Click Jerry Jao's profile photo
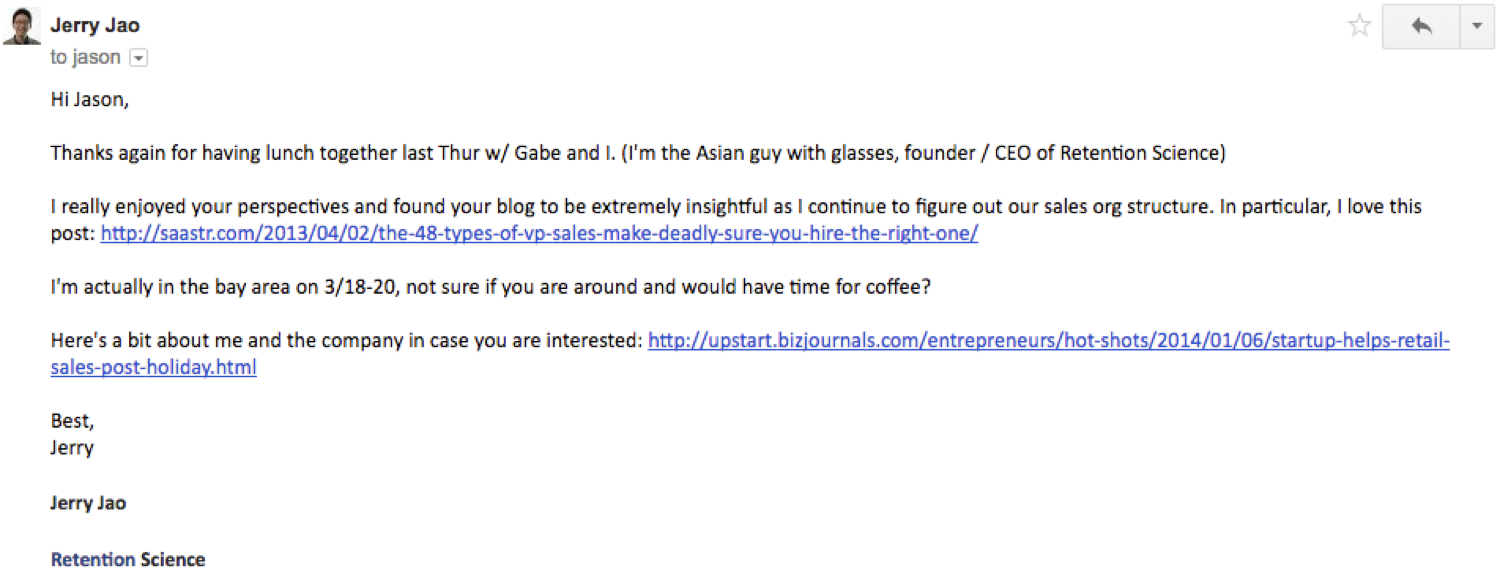This screenshot has height=576, width=1500. [x=22, y=25]
